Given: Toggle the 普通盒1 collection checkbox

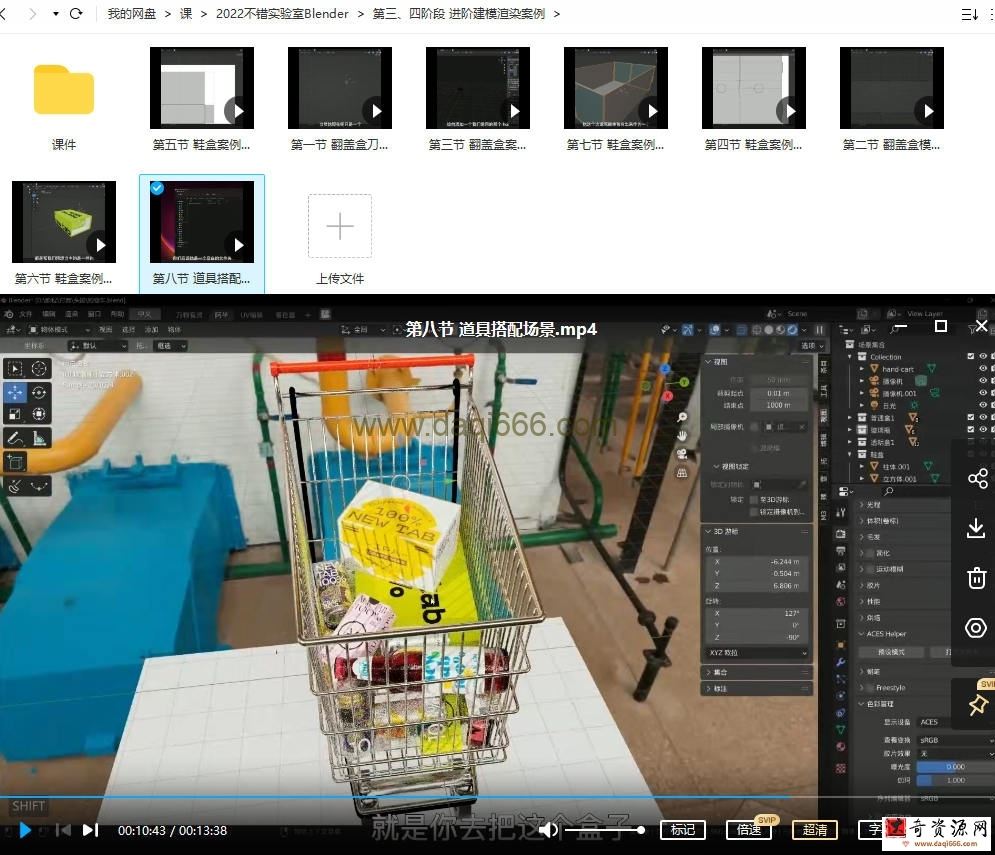Looking at the screenshot, I should pyautogui.click(x=970, y=417).
